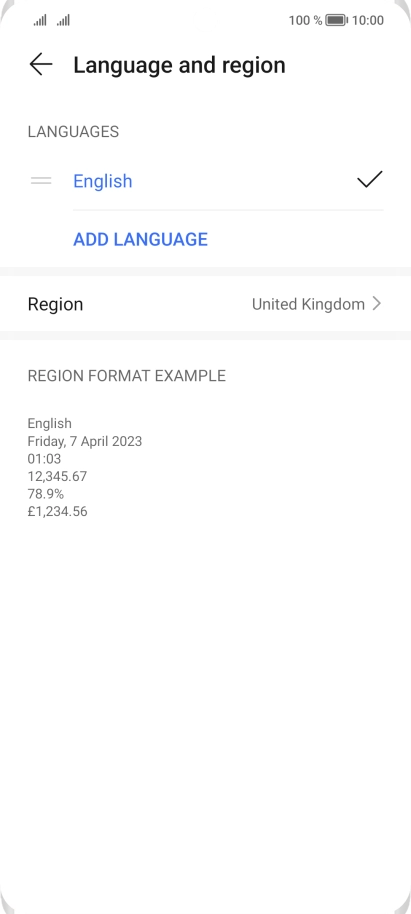
Task: Open the Region chevron arrow
Action: tap(377, 304)
